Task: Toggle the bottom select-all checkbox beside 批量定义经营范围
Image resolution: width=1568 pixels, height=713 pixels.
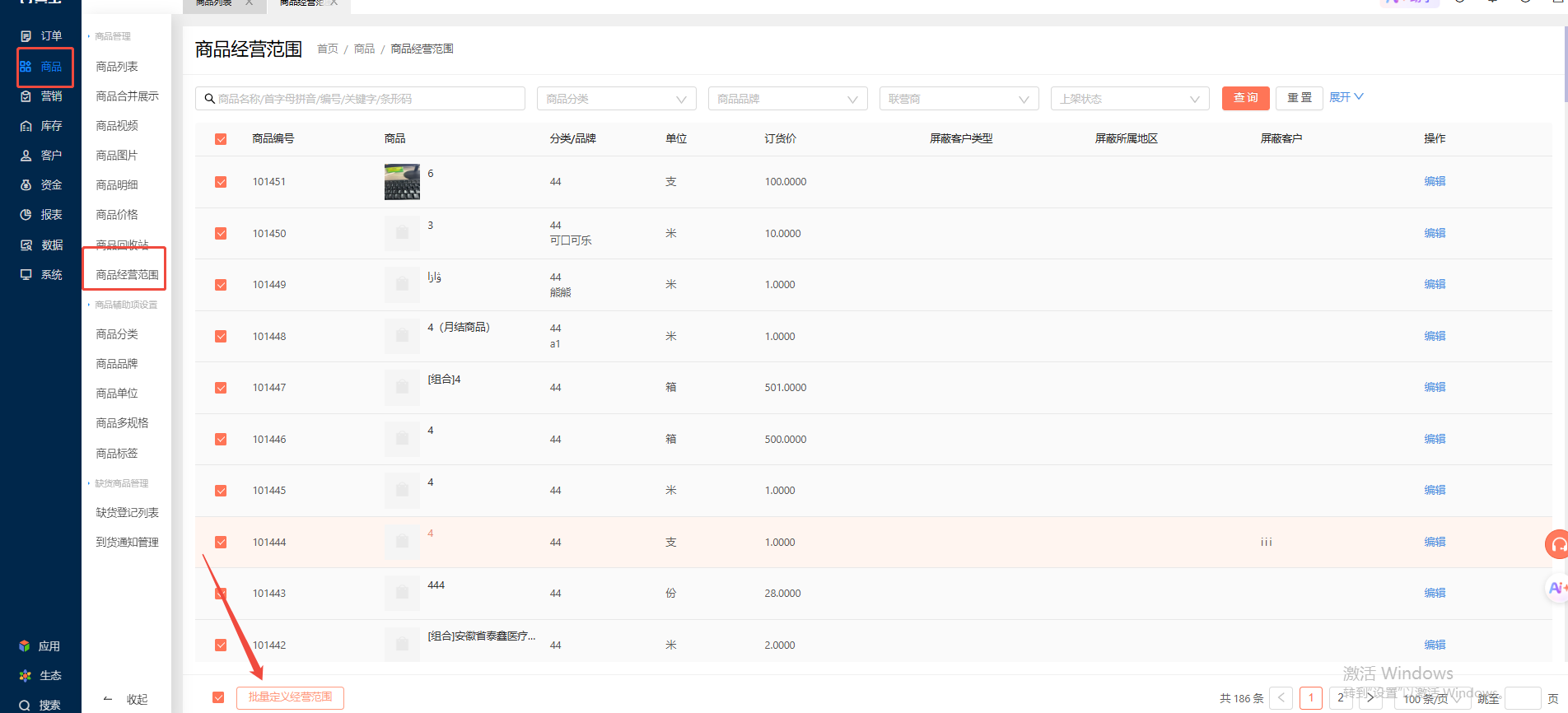Action: [218, 697]
